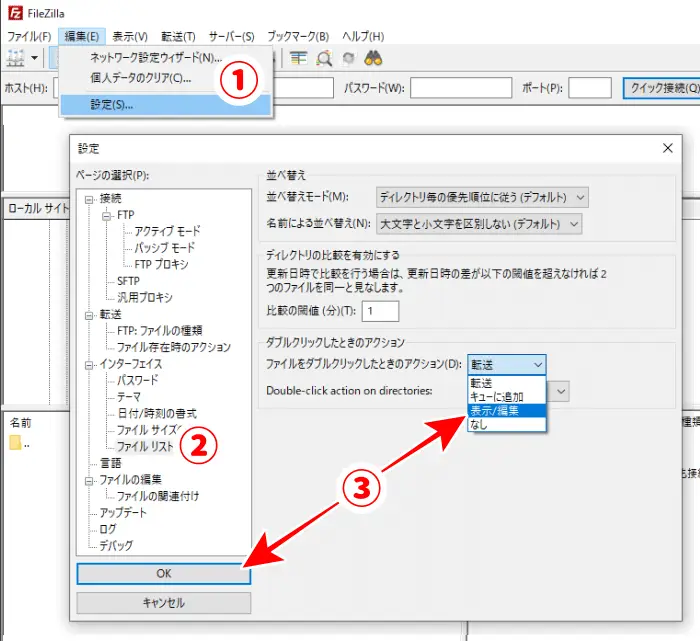Image resolution: width=700 pixels, height=641 pixels.
Task: Toggle directory comparison toolbar icon
Action: point(298,58)
